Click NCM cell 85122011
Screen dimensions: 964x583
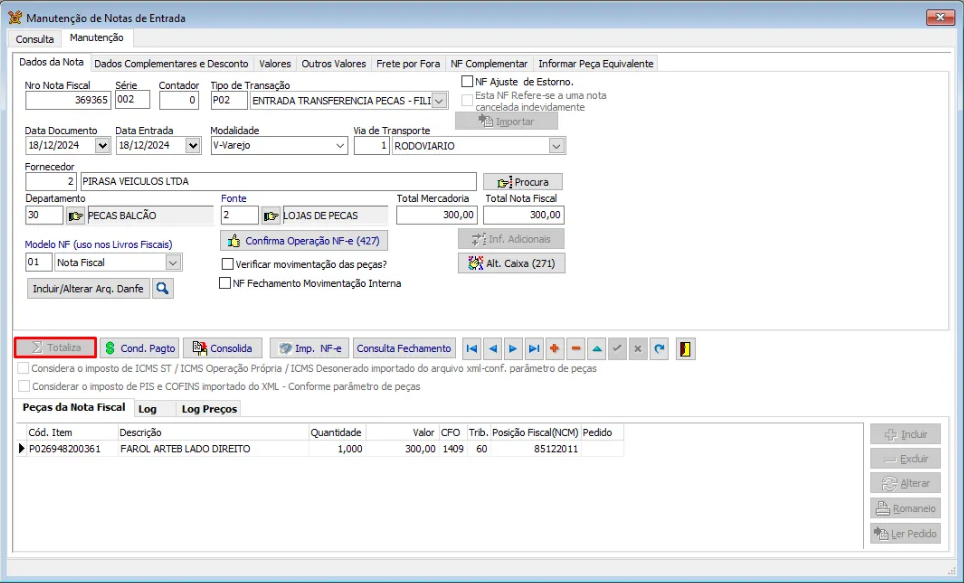coord(535,449)
